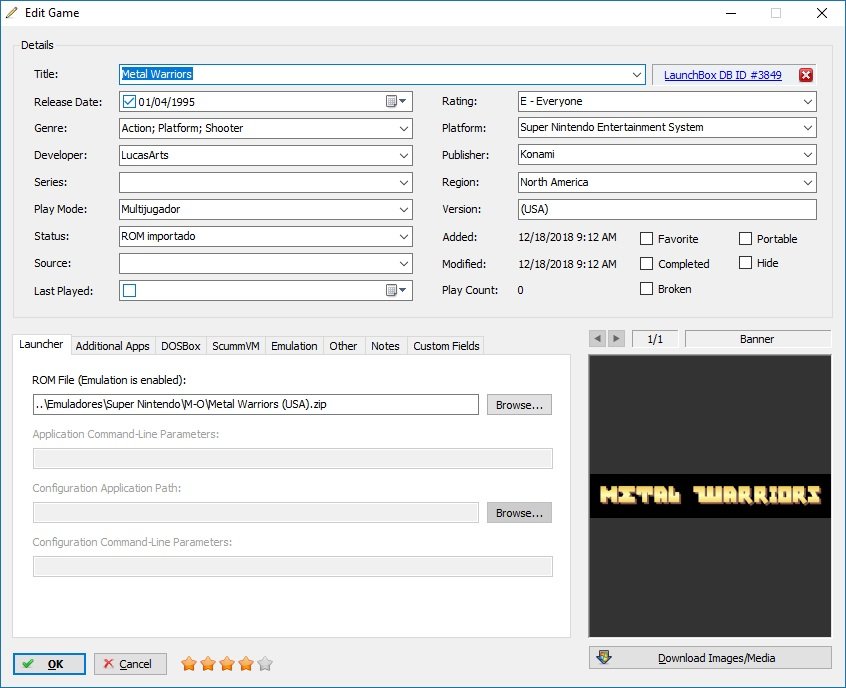The width and height of the screenshot is (846, 688).
Task: Set rating to five stars
Action: 265,664
